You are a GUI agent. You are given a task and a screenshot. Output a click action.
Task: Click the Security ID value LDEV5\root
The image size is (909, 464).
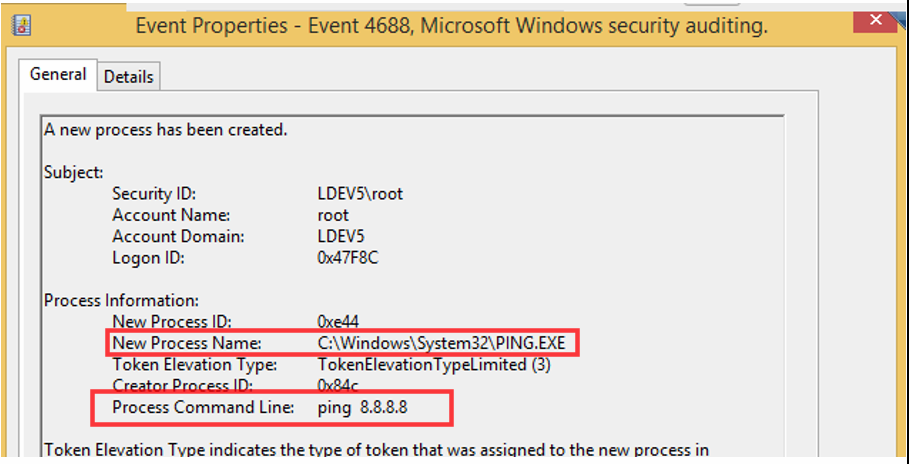pyautogui.click(x=359, y=193)
